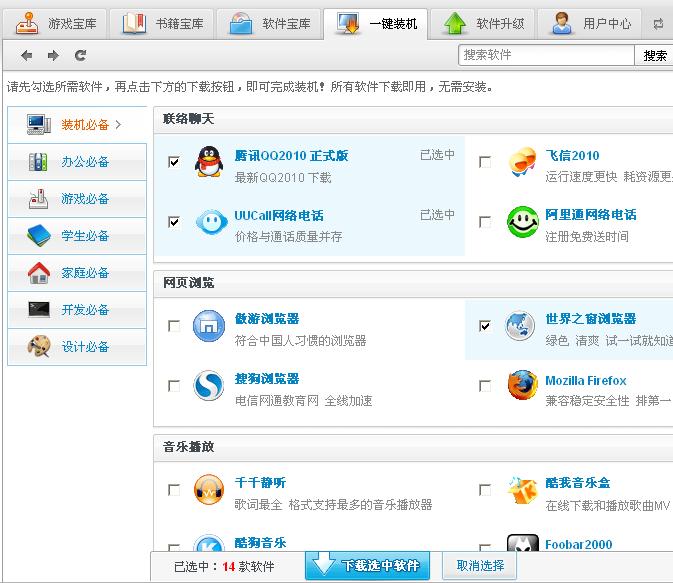Click the terminal icon beside 开发必备
Image resolution: width=673 pixels, height=583 pixels.
[x=39, y=309]
